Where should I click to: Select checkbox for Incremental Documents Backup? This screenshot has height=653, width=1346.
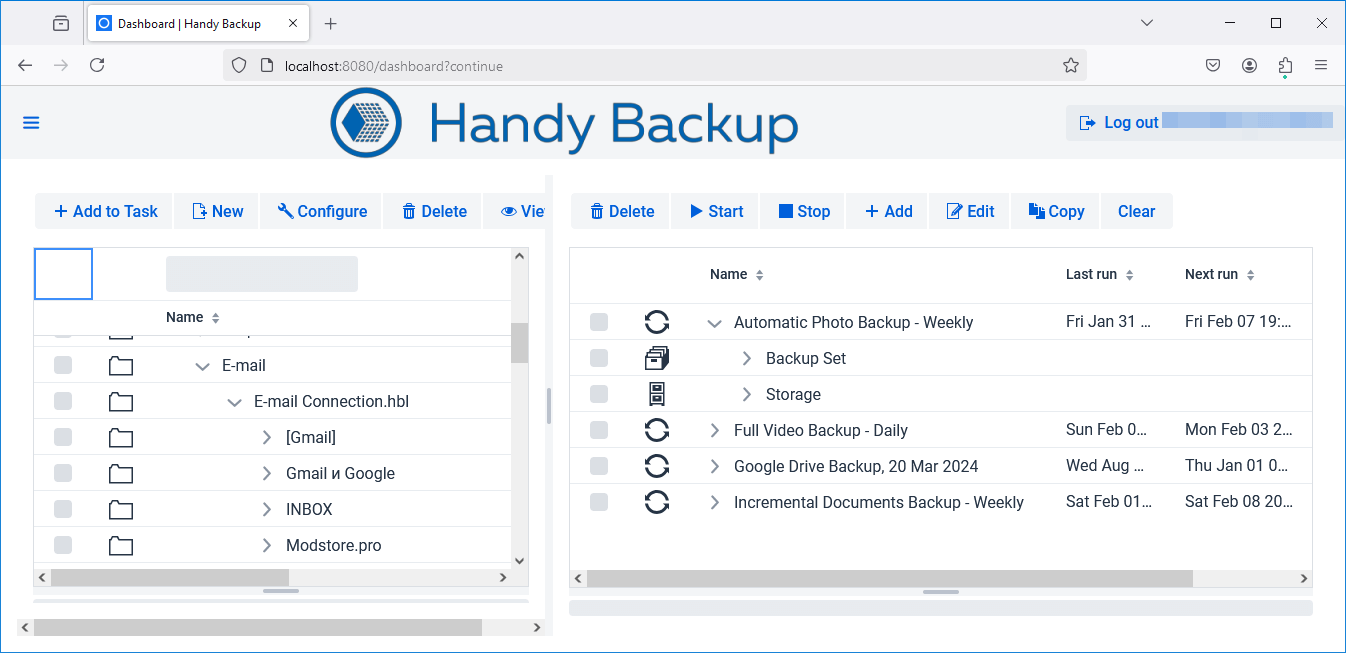[599, 502]
